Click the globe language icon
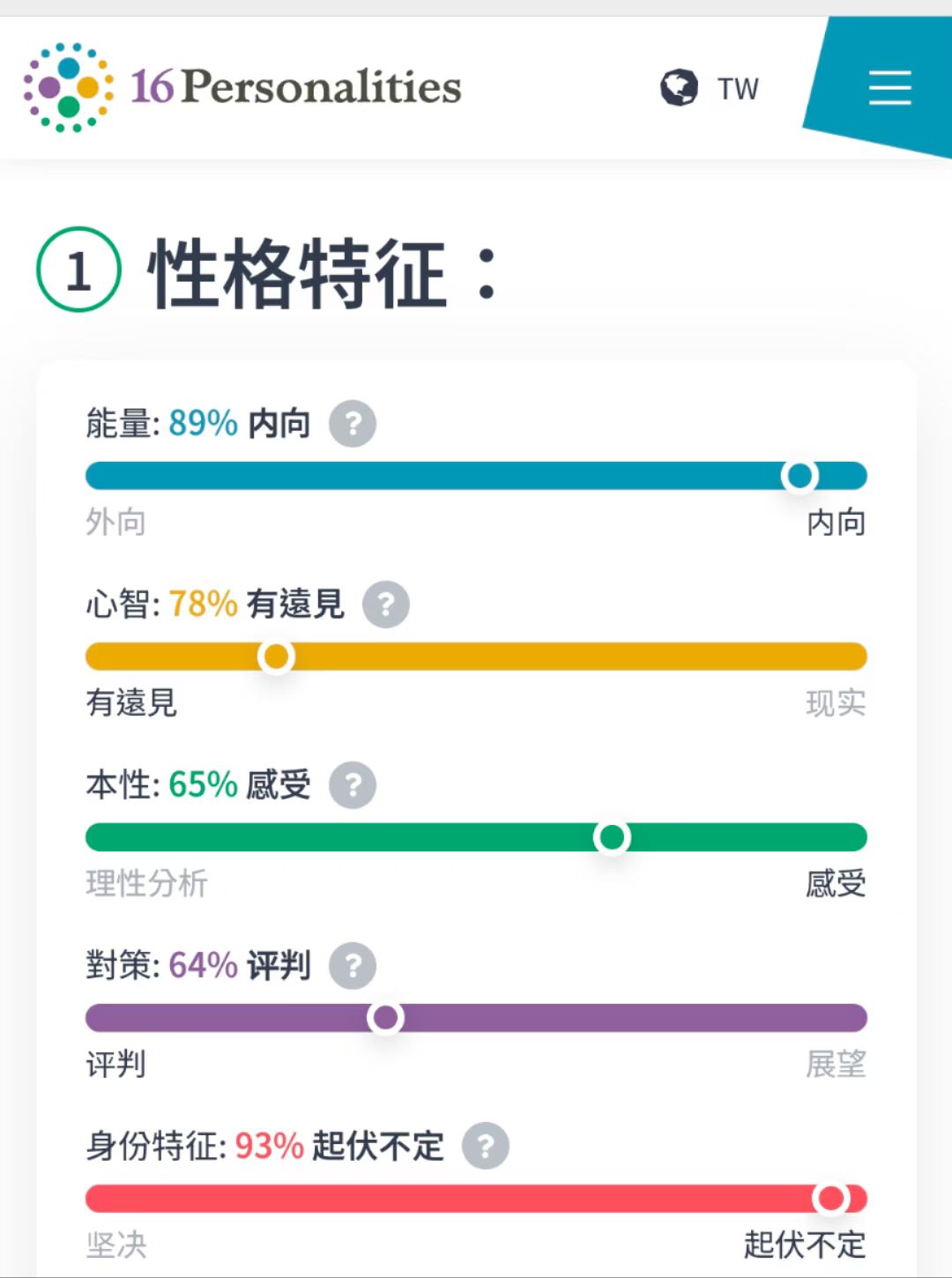 pos(679,87)
